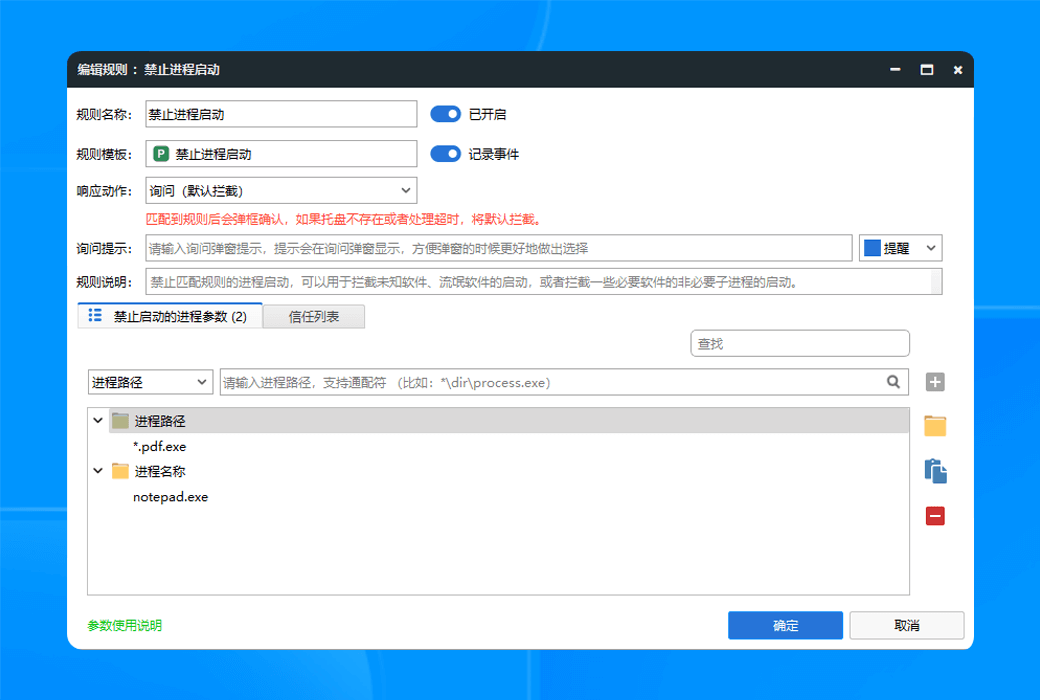Open the 进程路径 parameter type dropdown
This screenshot has width=1040, height=700.
(150, 382)
